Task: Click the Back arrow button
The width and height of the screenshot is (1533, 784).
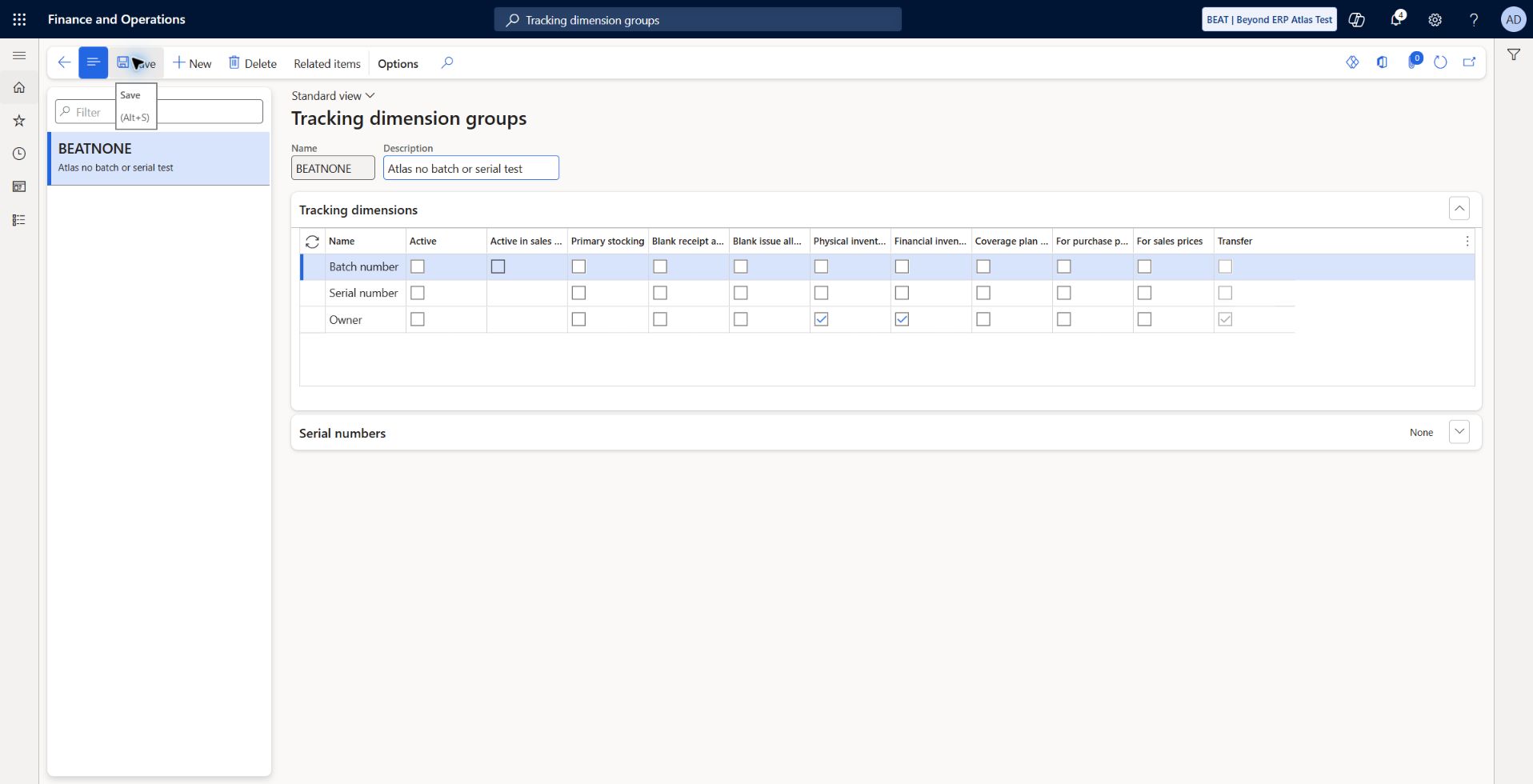Action: coord(64,62)
